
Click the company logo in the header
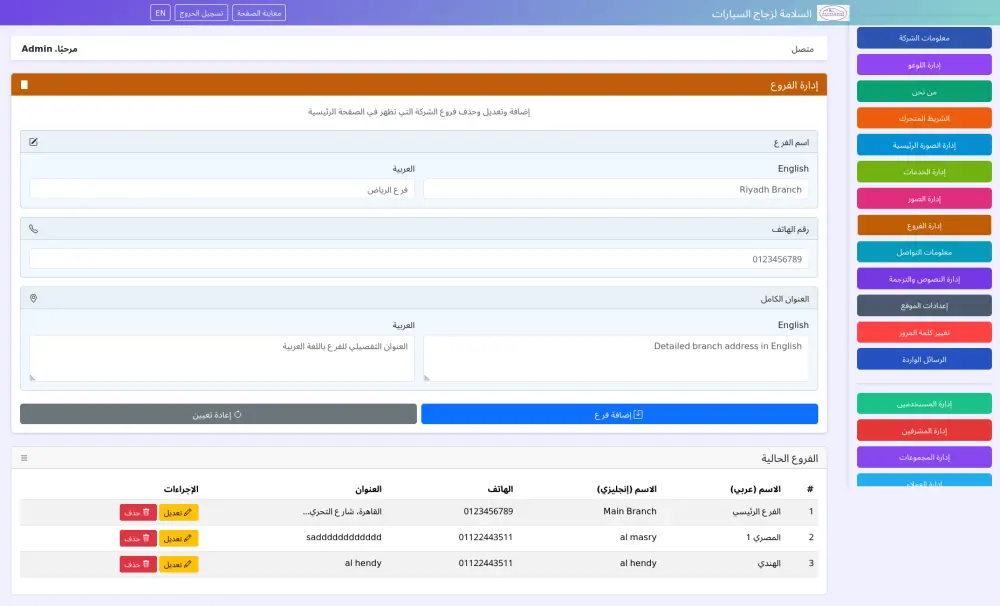coord(833,13)
